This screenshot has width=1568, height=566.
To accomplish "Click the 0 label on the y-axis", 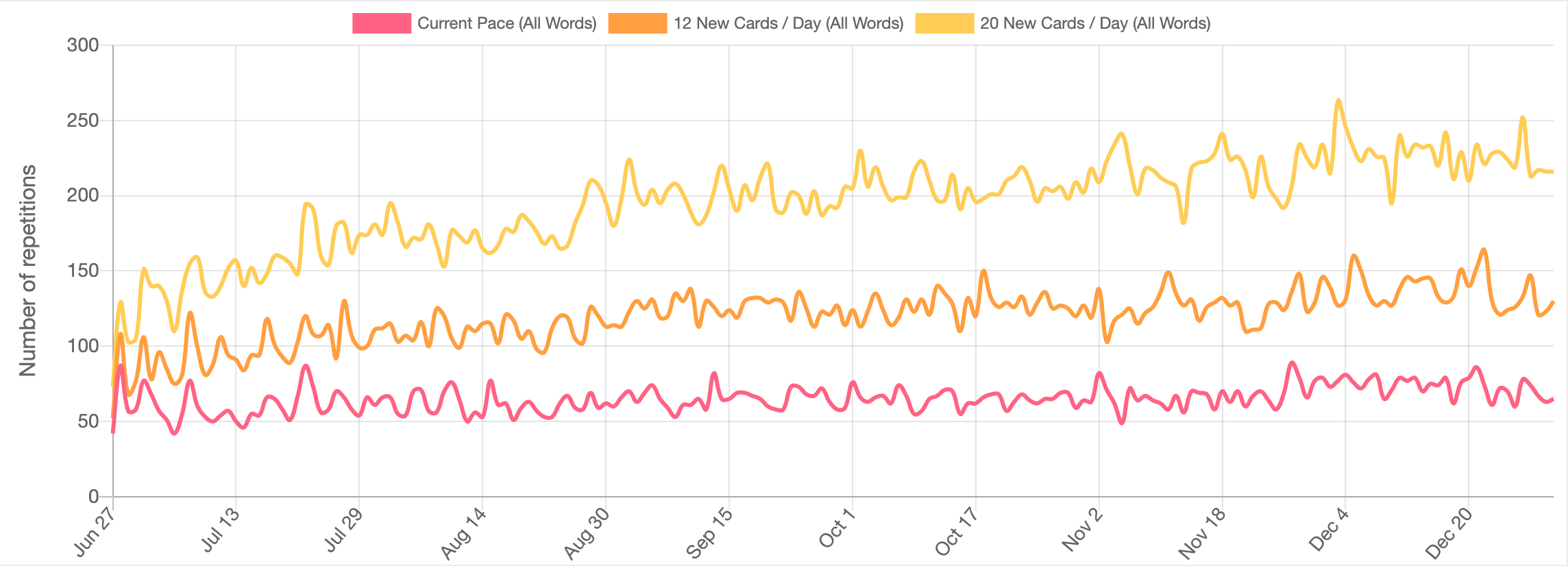I will click(94, 496).
